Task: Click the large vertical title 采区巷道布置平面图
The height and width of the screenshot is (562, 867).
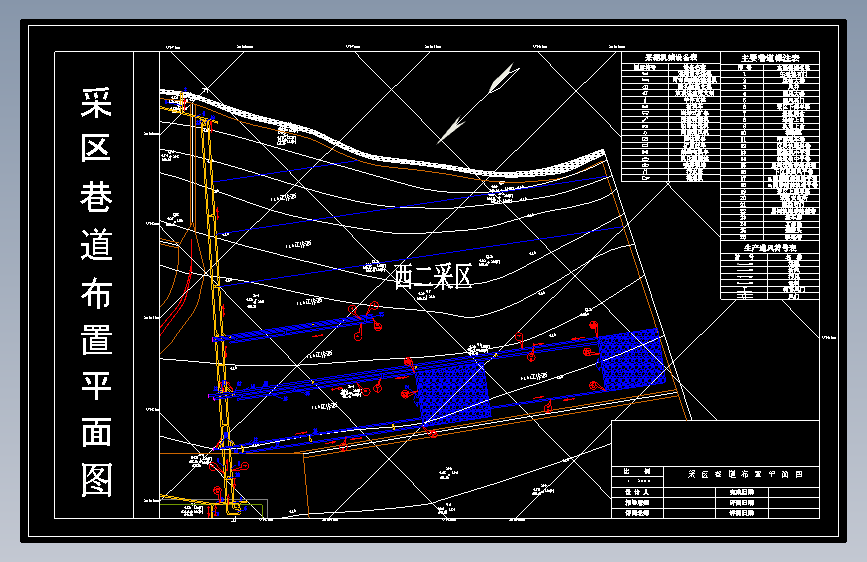Action: (x=96, y=292)
